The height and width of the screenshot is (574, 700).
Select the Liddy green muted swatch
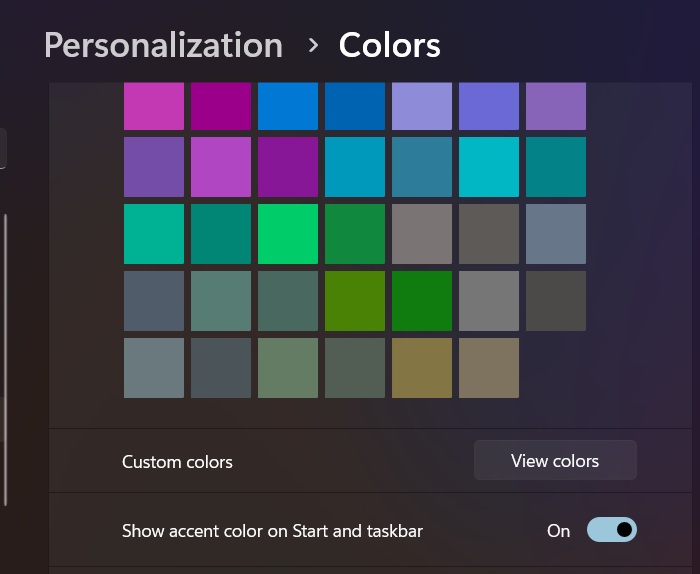[288, 368]
